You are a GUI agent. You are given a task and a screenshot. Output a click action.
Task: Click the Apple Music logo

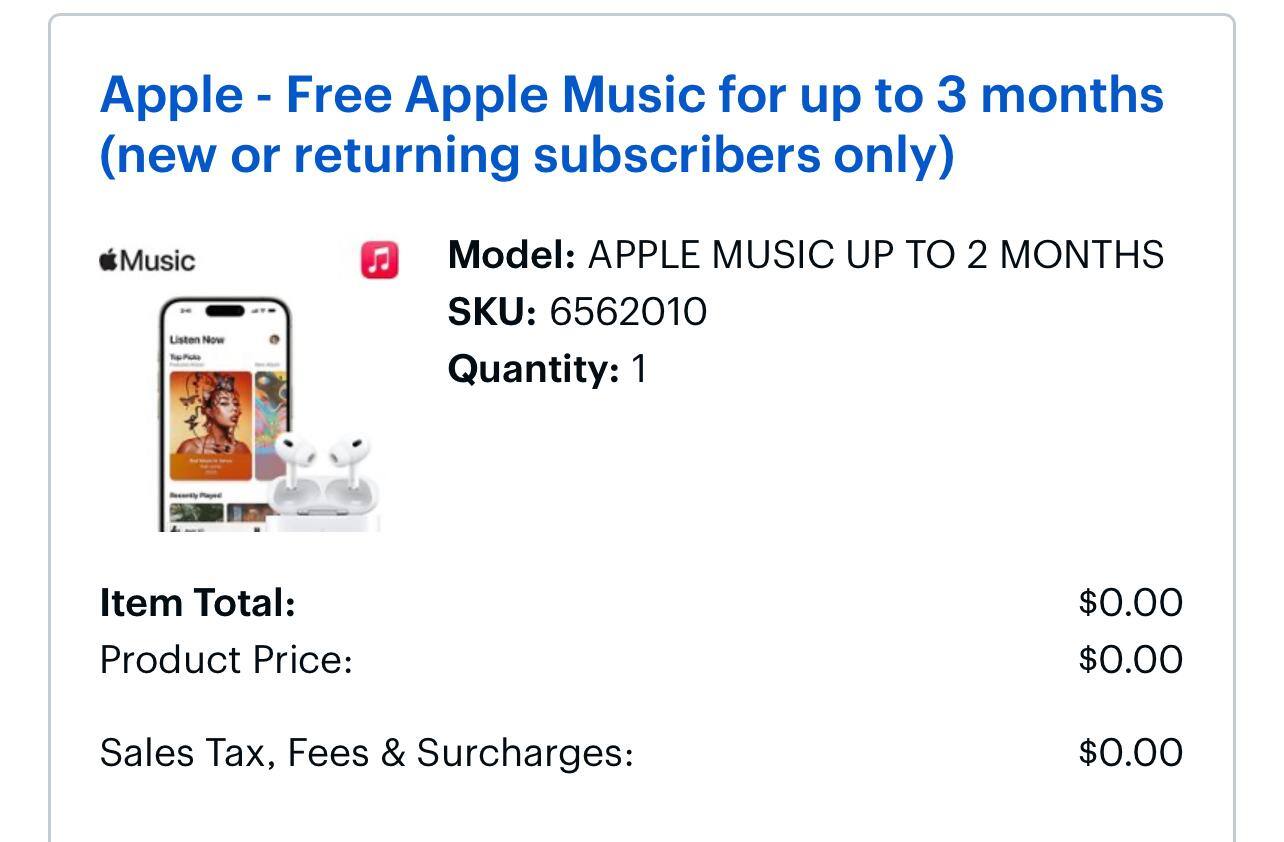pos(147,261)
